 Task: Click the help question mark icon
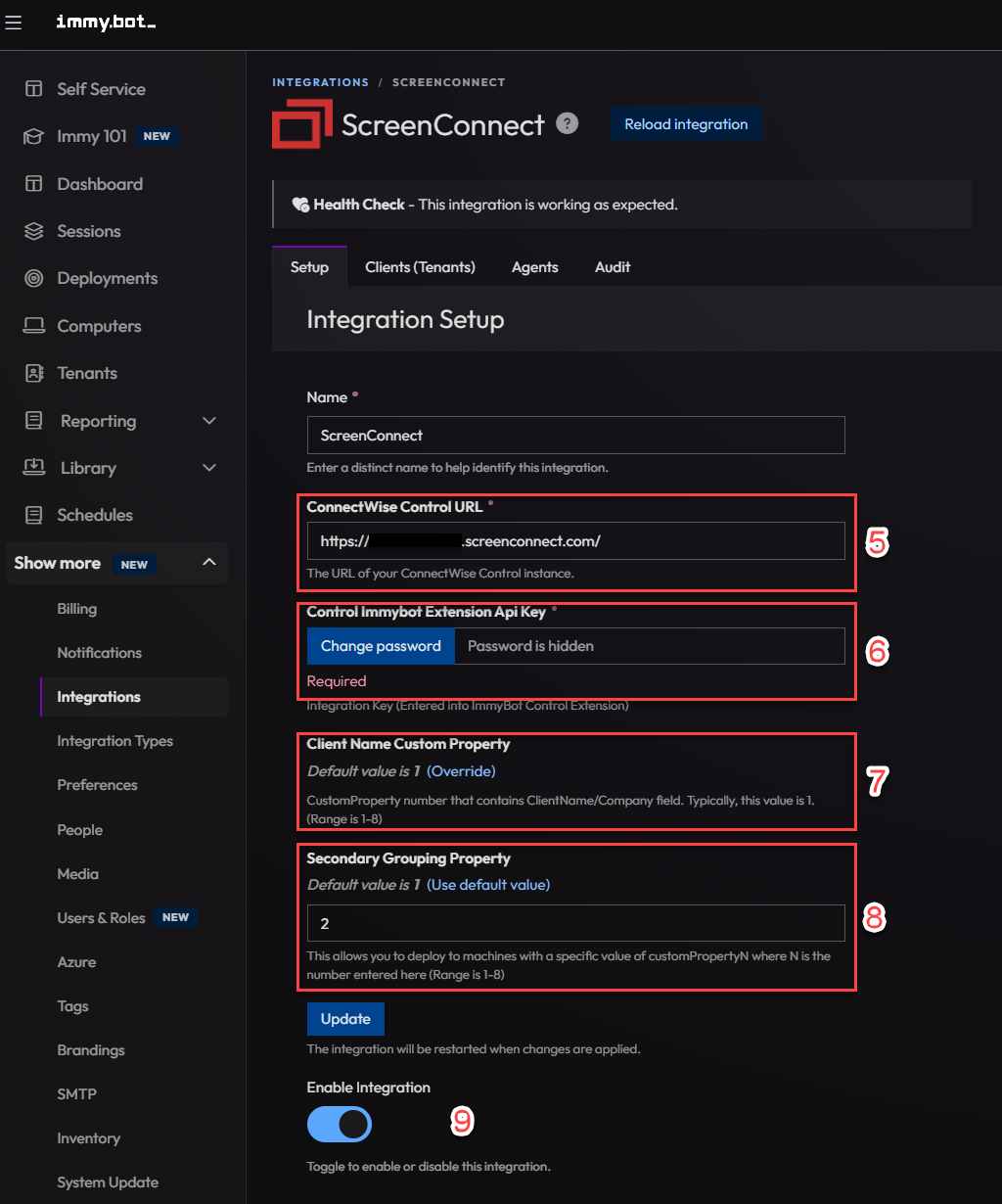[x=568, y=123]
